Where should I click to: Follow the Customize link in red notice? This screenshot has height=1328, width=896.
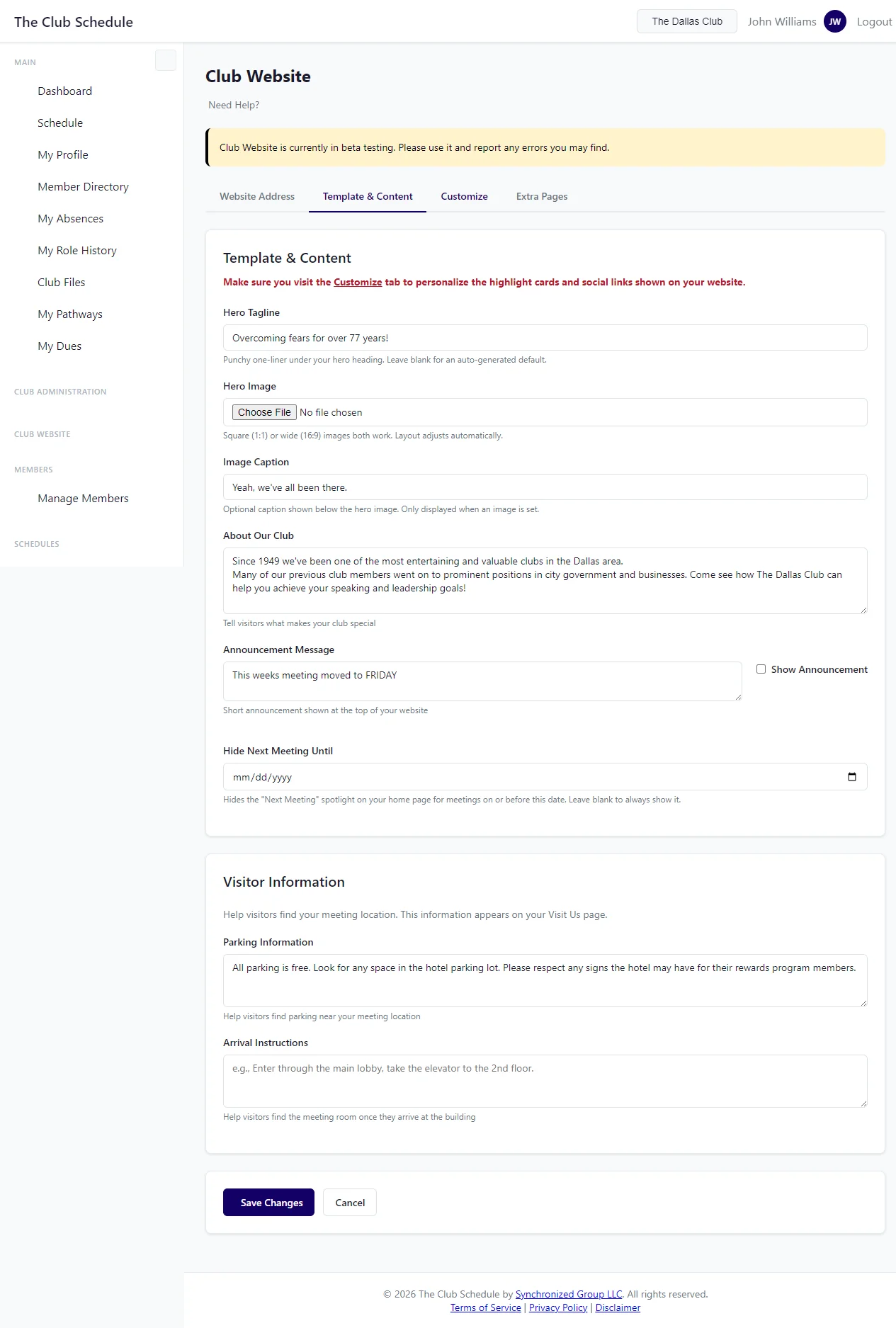[358, 282]
